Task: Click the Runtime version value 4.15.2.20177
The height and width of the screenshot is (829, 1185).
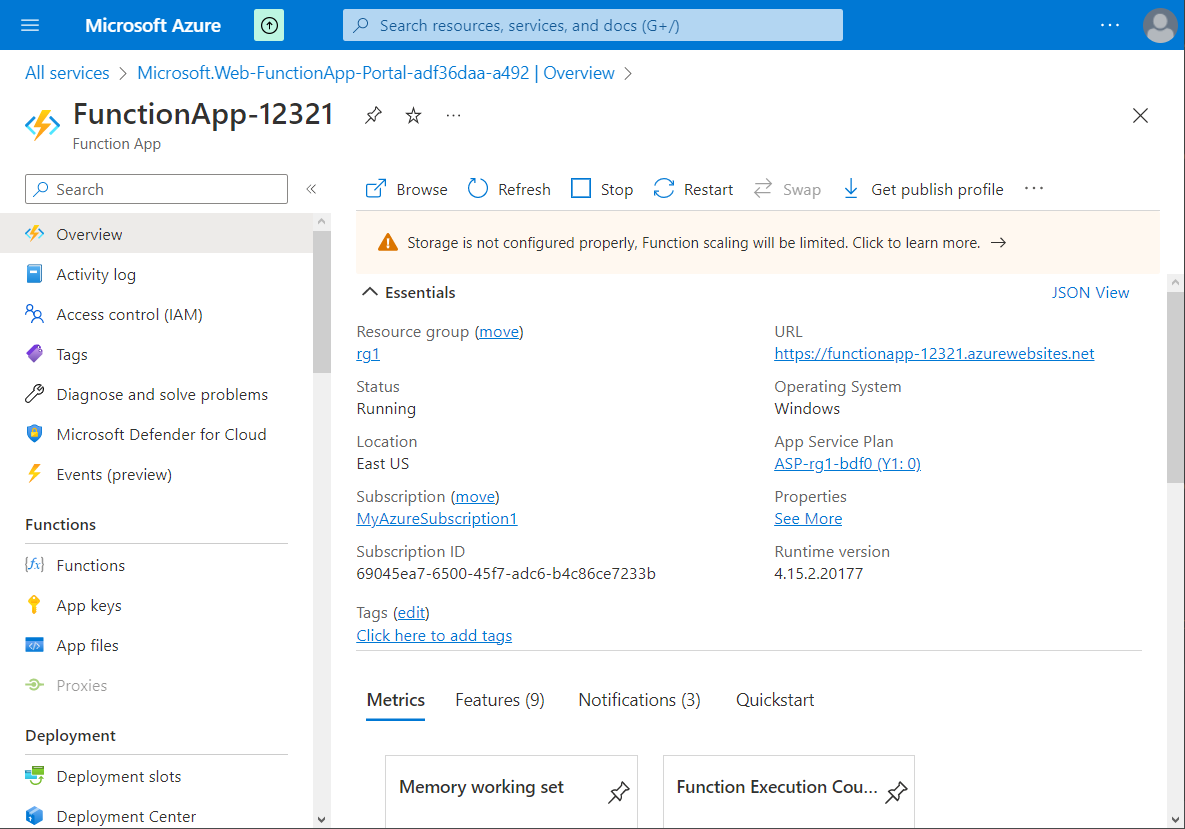Action: click(818, 574)
